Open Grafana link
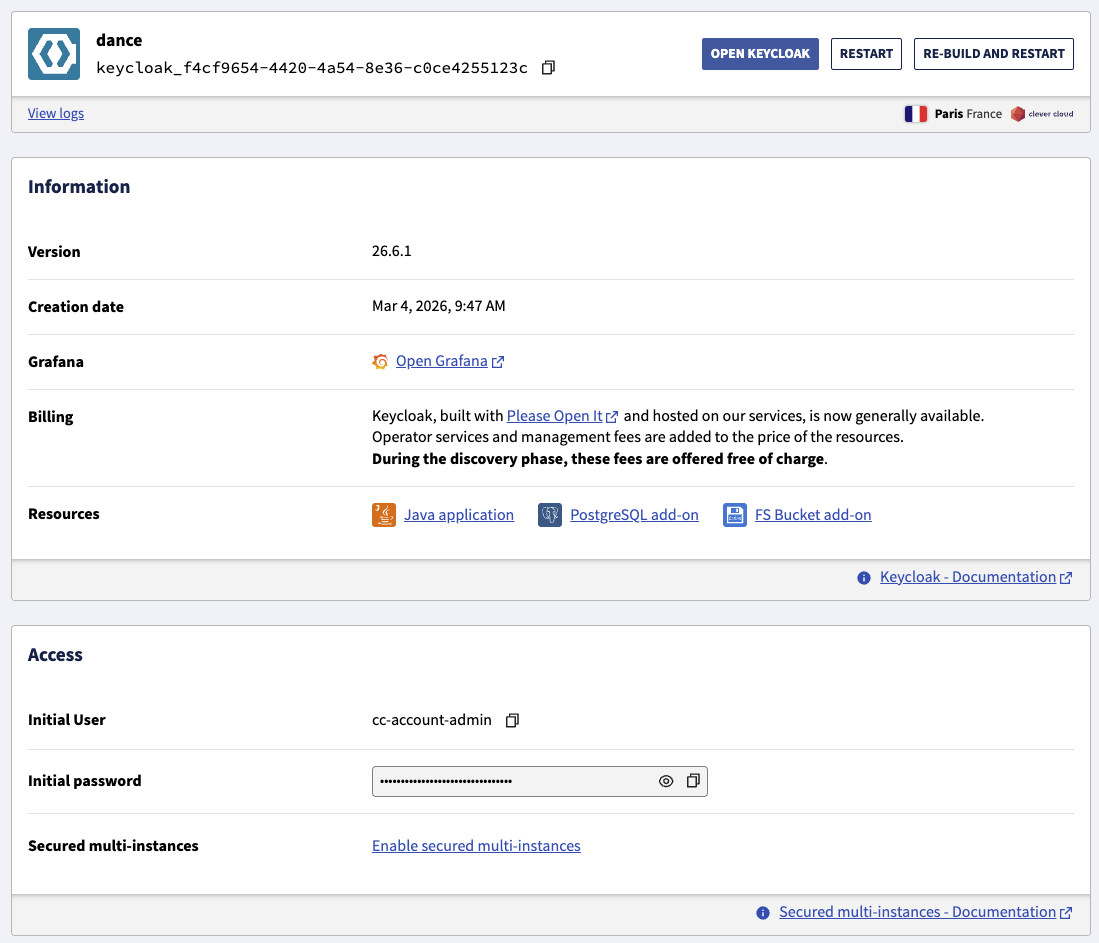 tap(442, 361)
